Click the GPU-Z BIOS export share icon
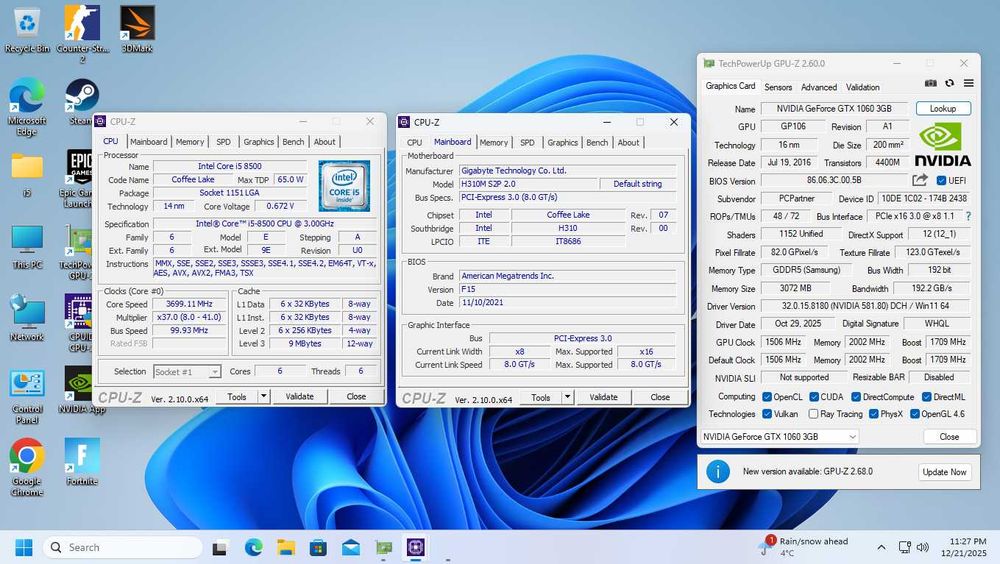Image resolution: width=1000 pixels, height=564 pixels. 919,181
